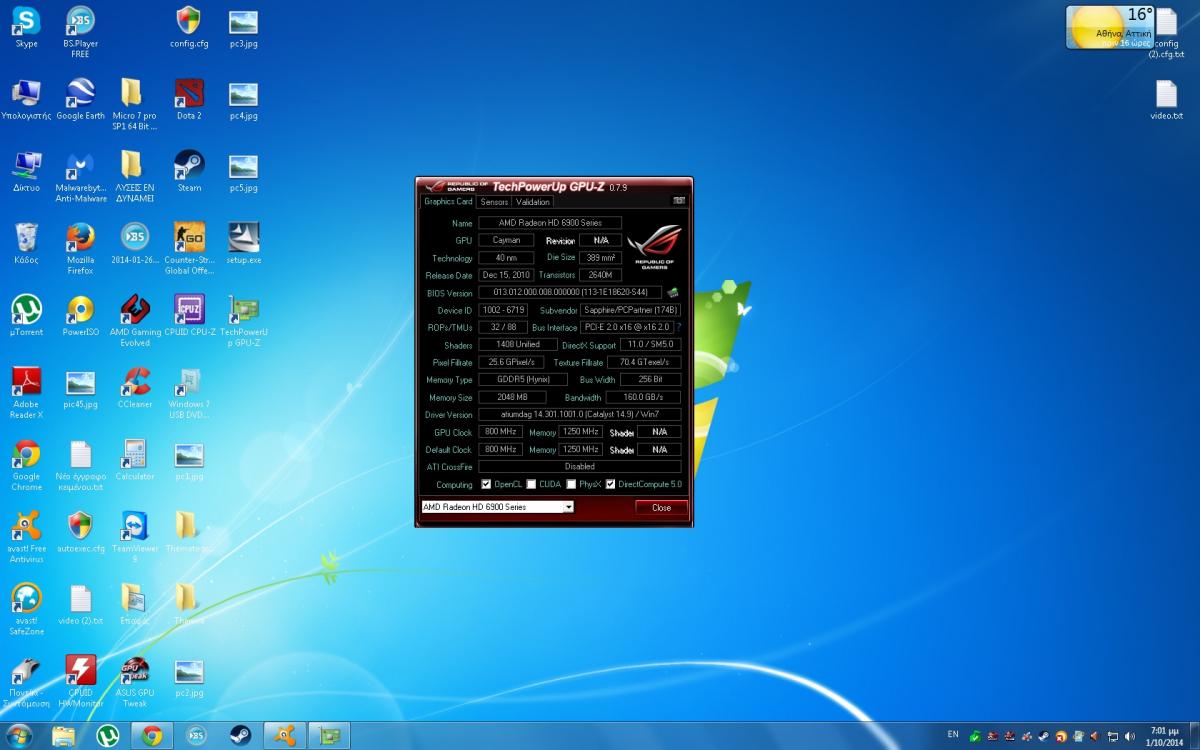This screenshot has height=750, width=1200.
Task: Click the EN language indicator
Action: (953, 735)
